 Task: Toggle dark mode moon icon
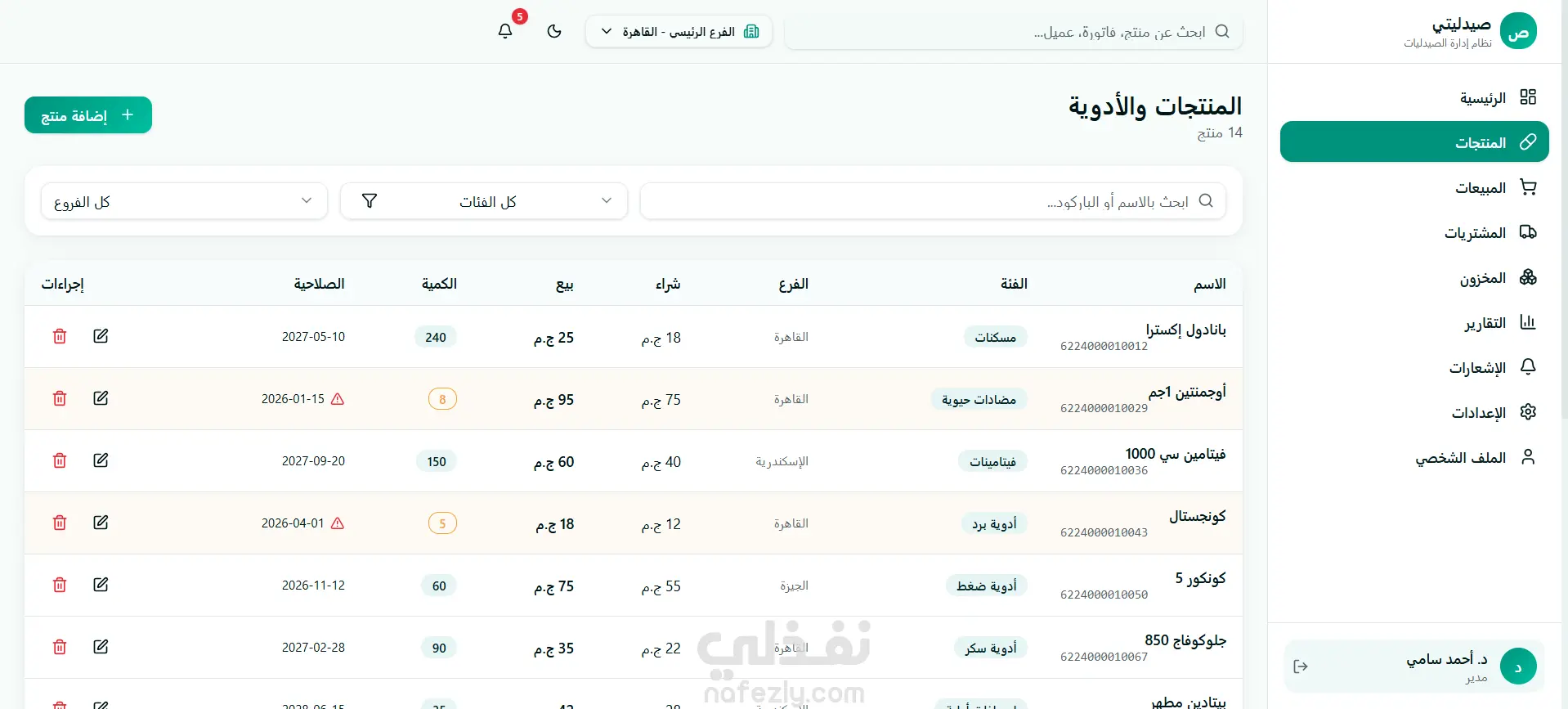pos(554,31)
